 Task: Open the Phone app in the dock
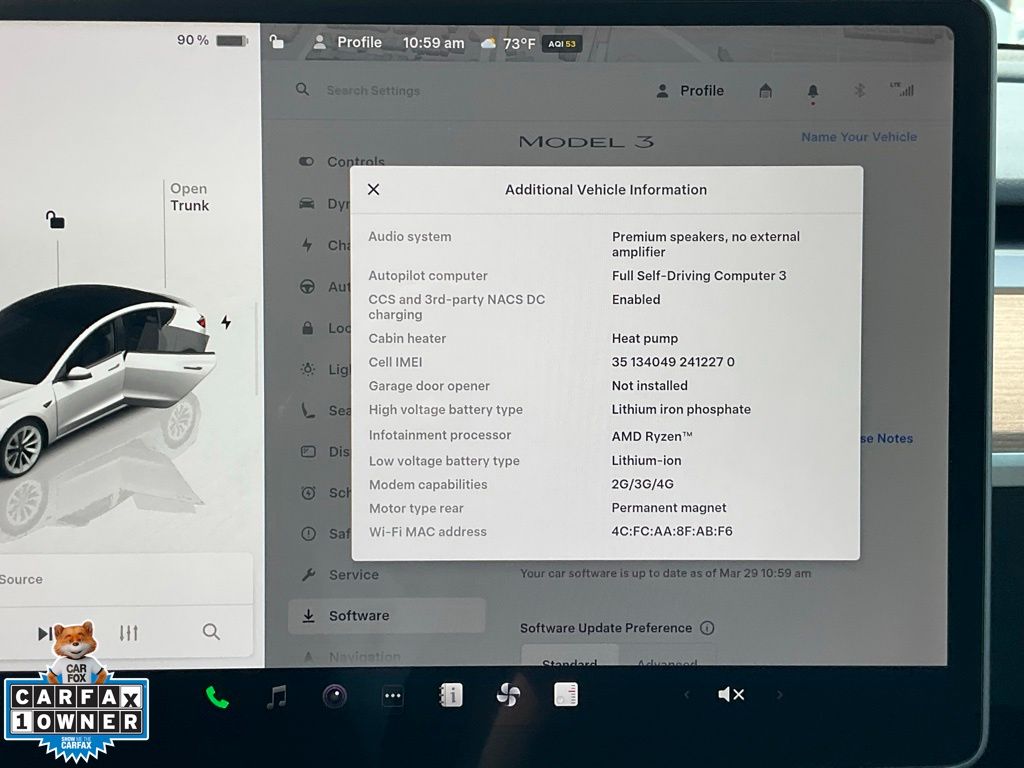217,697
